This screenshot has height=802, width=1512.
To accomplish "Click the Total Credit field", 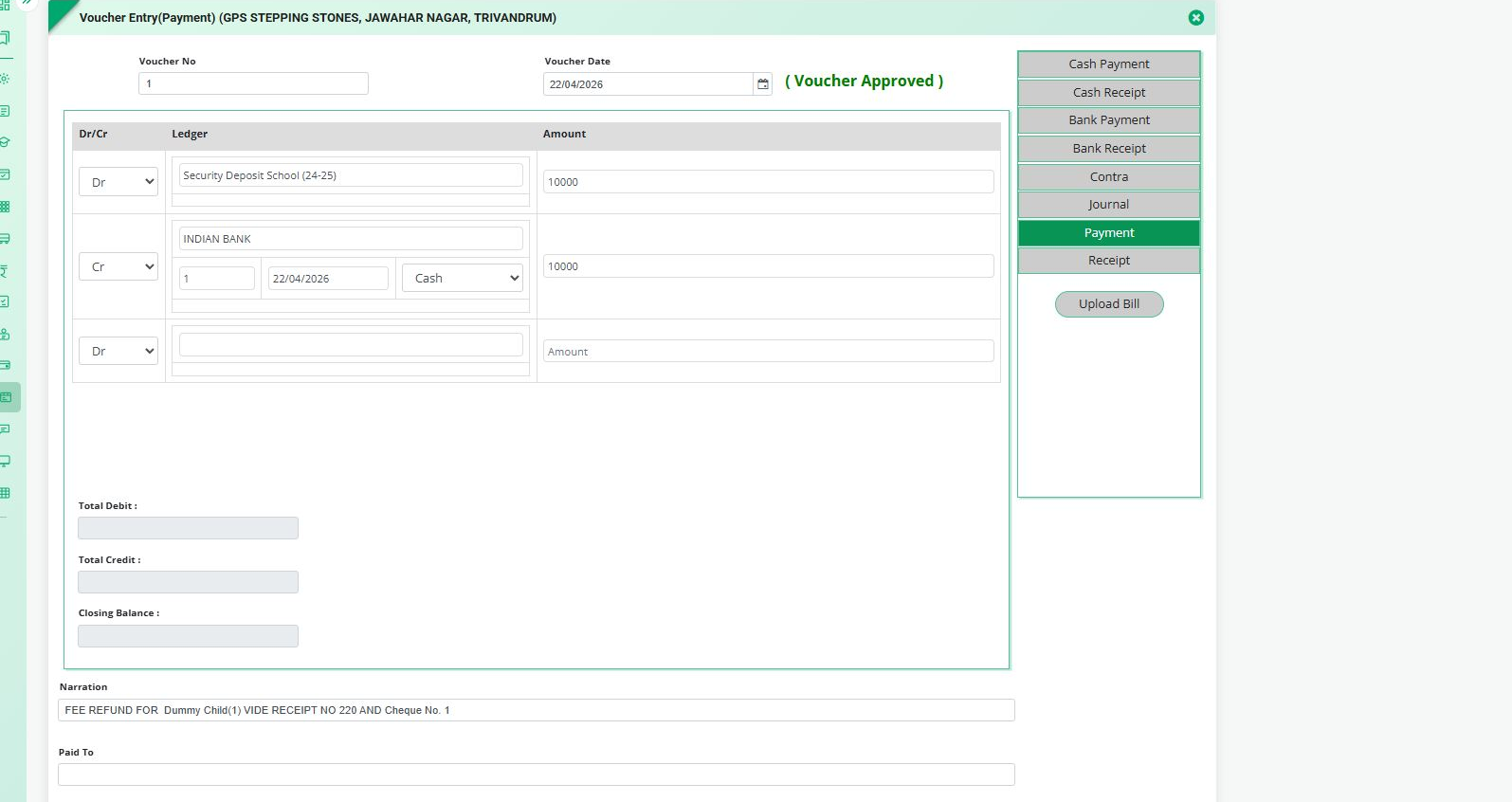I will pos(188,582).
